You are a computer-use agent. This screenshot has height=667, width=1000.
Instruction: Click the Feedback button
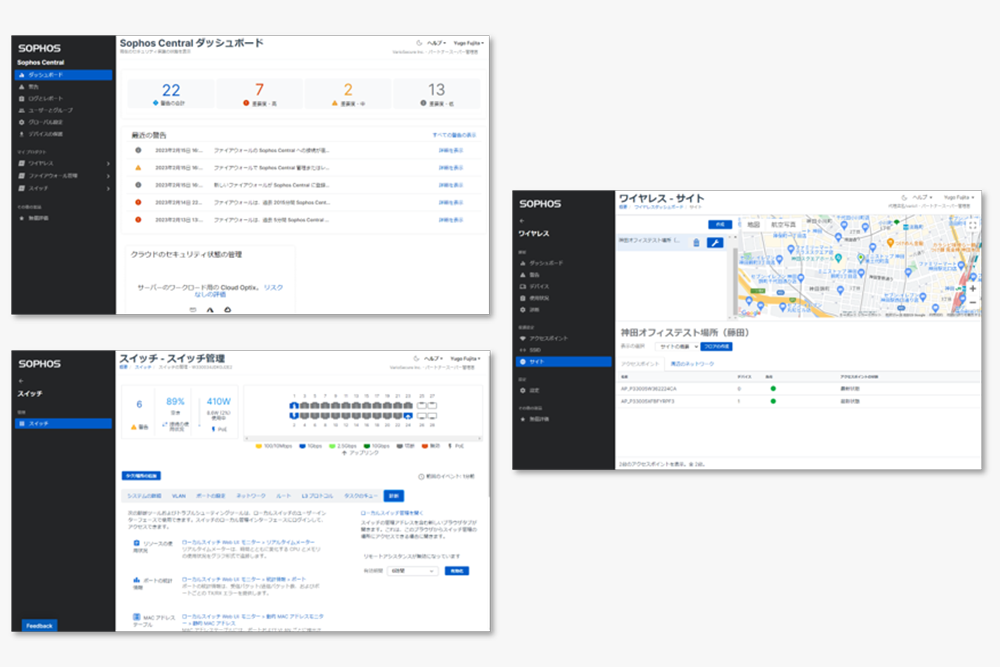point(39,626)
